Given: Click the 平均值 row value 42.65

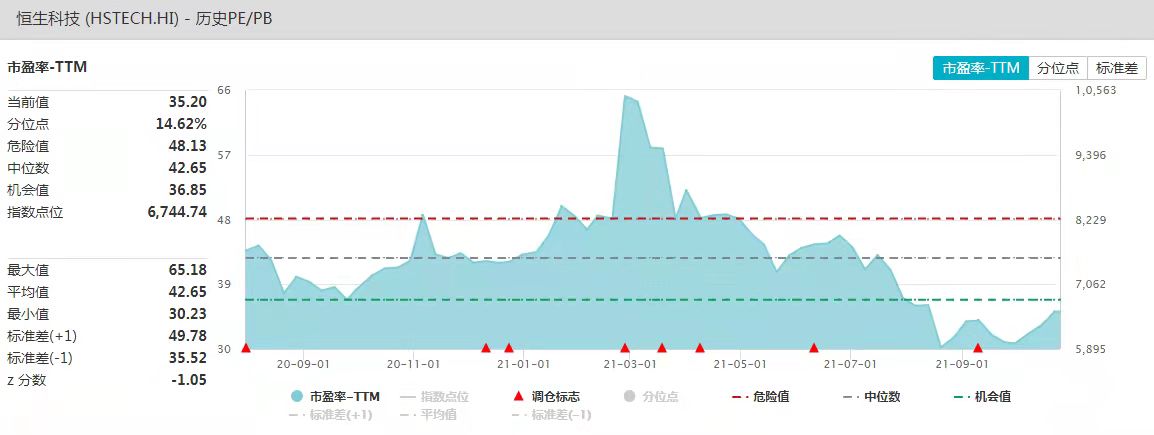Looking at the screenshot, I should (188, 292).
